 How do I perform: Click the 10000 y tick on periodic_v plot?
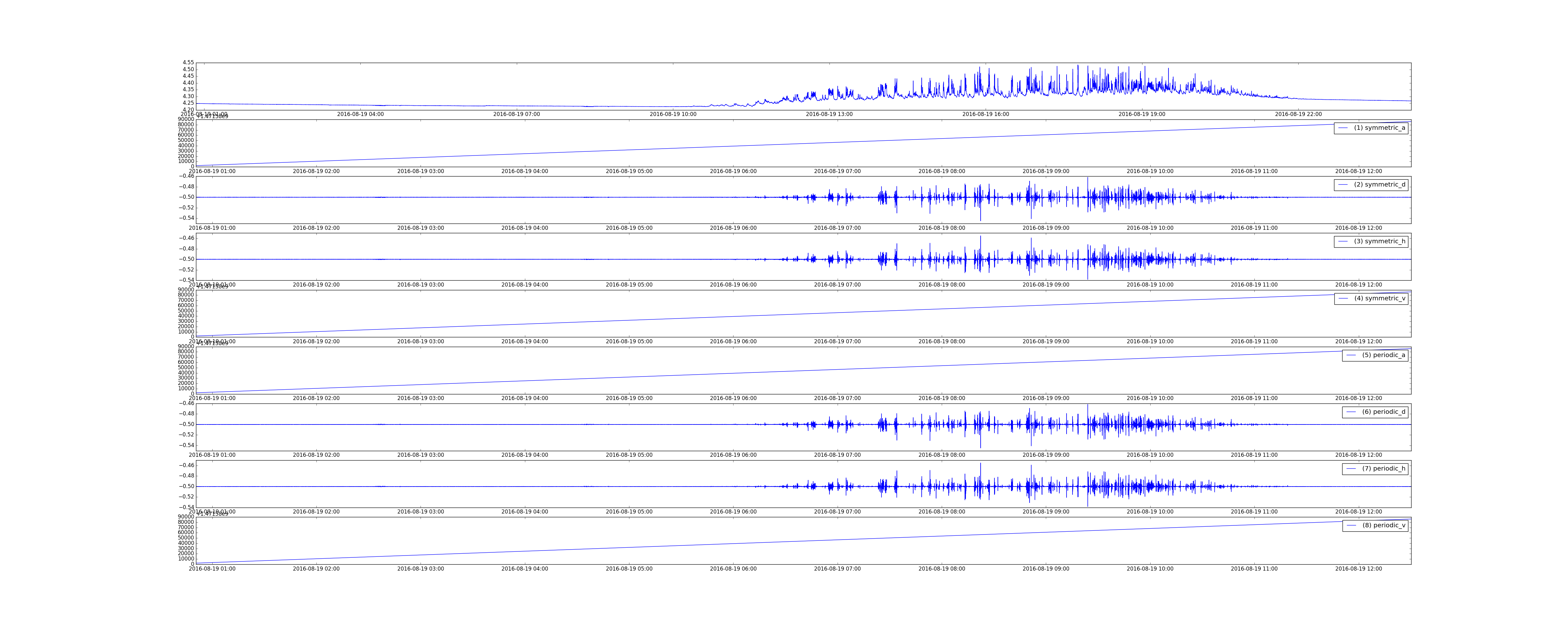186,559
